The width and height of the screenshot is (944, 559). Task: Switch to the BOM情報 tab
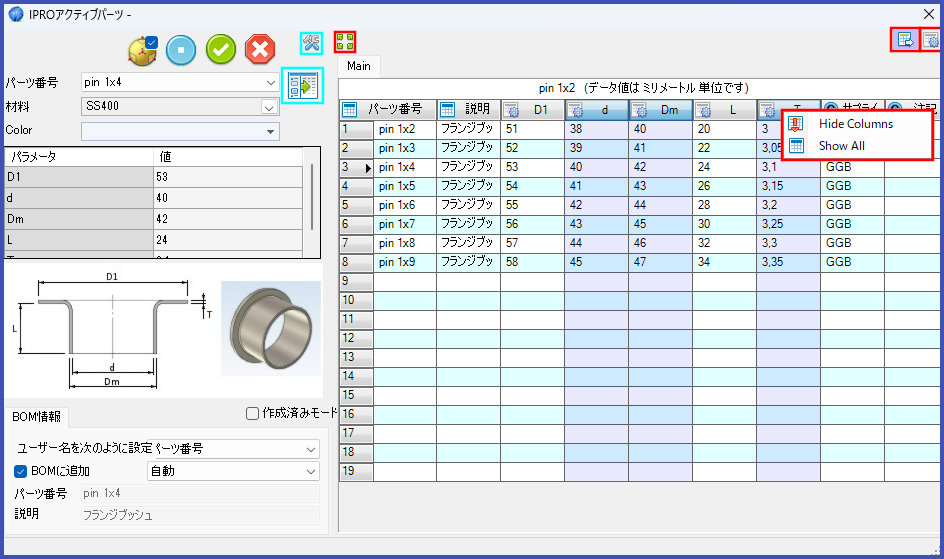(37, 416)
